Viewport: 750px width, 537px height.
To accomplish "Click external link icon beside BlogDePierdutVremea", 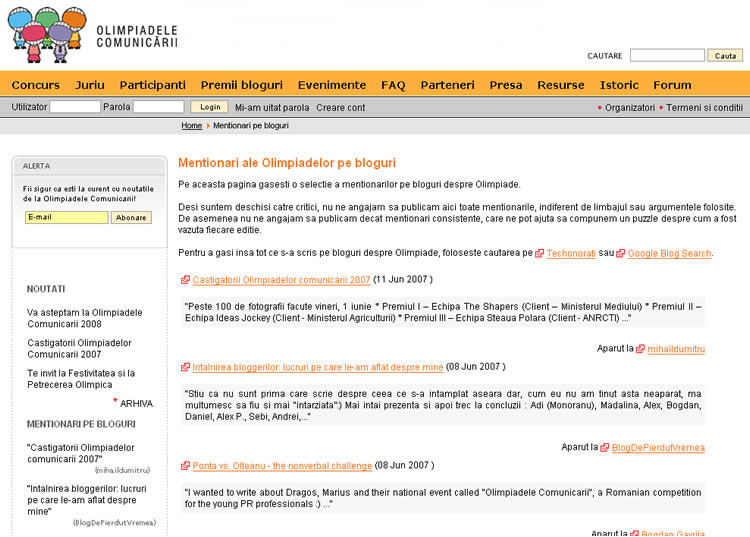I will (605, 448).
